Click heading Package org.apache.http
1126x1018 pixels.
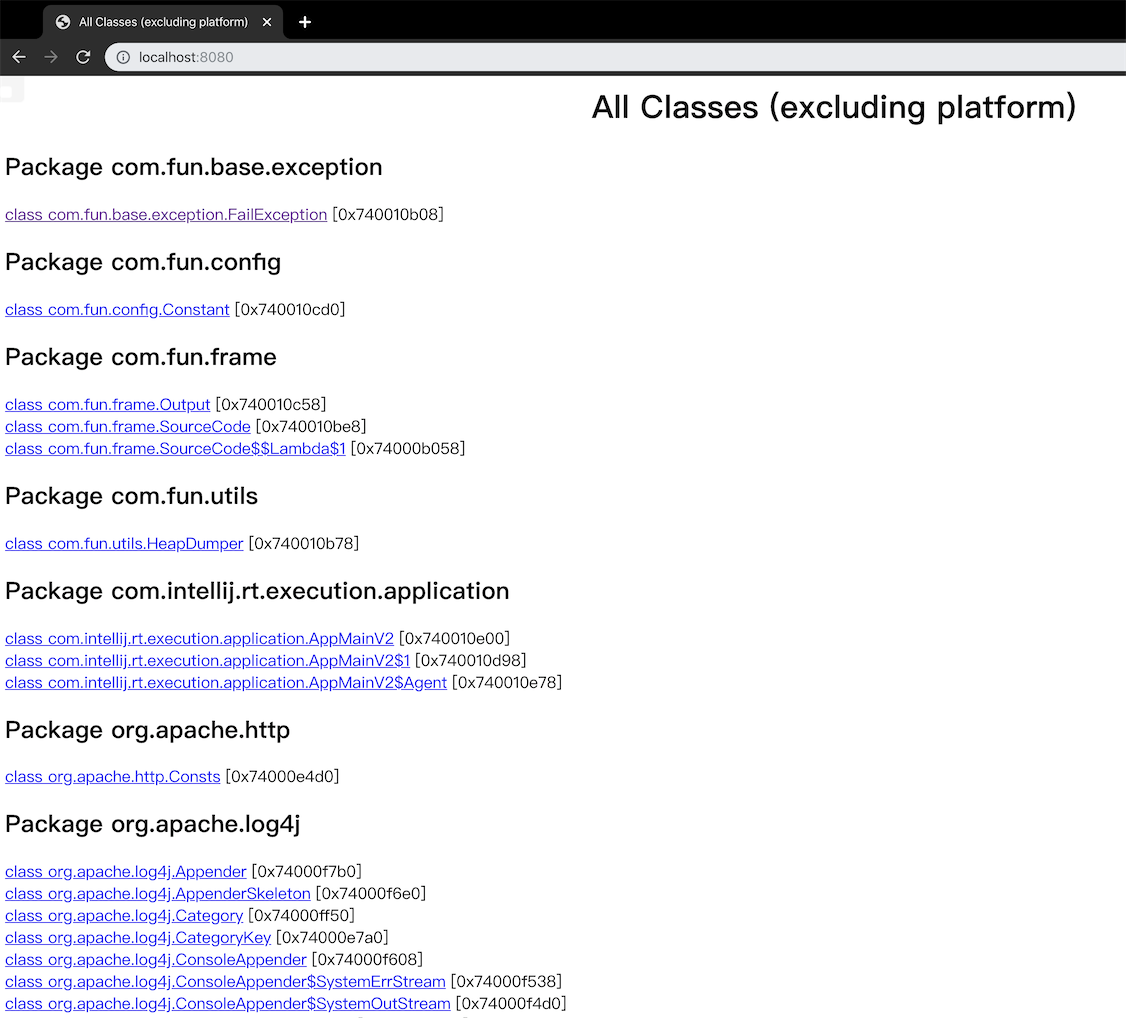[x=147, y=730]
